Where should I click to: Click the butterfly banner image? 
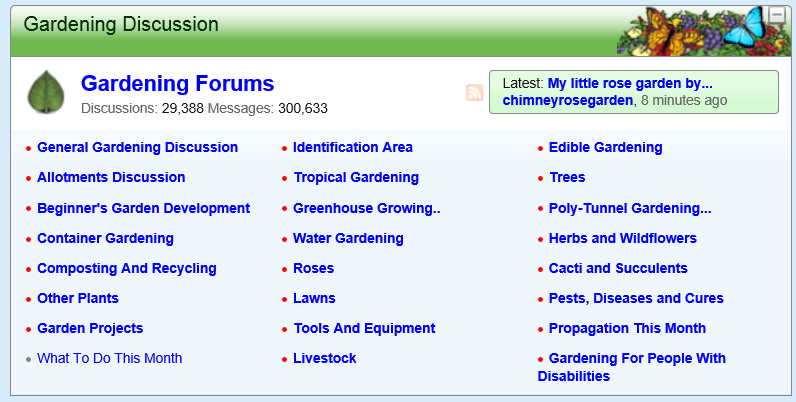tap(695, 30)
